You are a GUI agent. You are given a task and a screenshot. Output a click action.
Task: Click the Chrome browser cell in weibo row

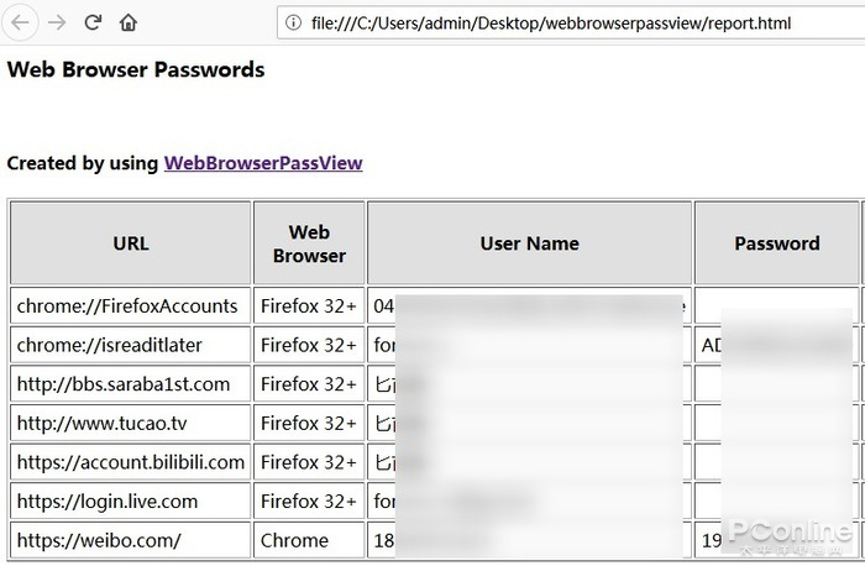pos(309,540)
